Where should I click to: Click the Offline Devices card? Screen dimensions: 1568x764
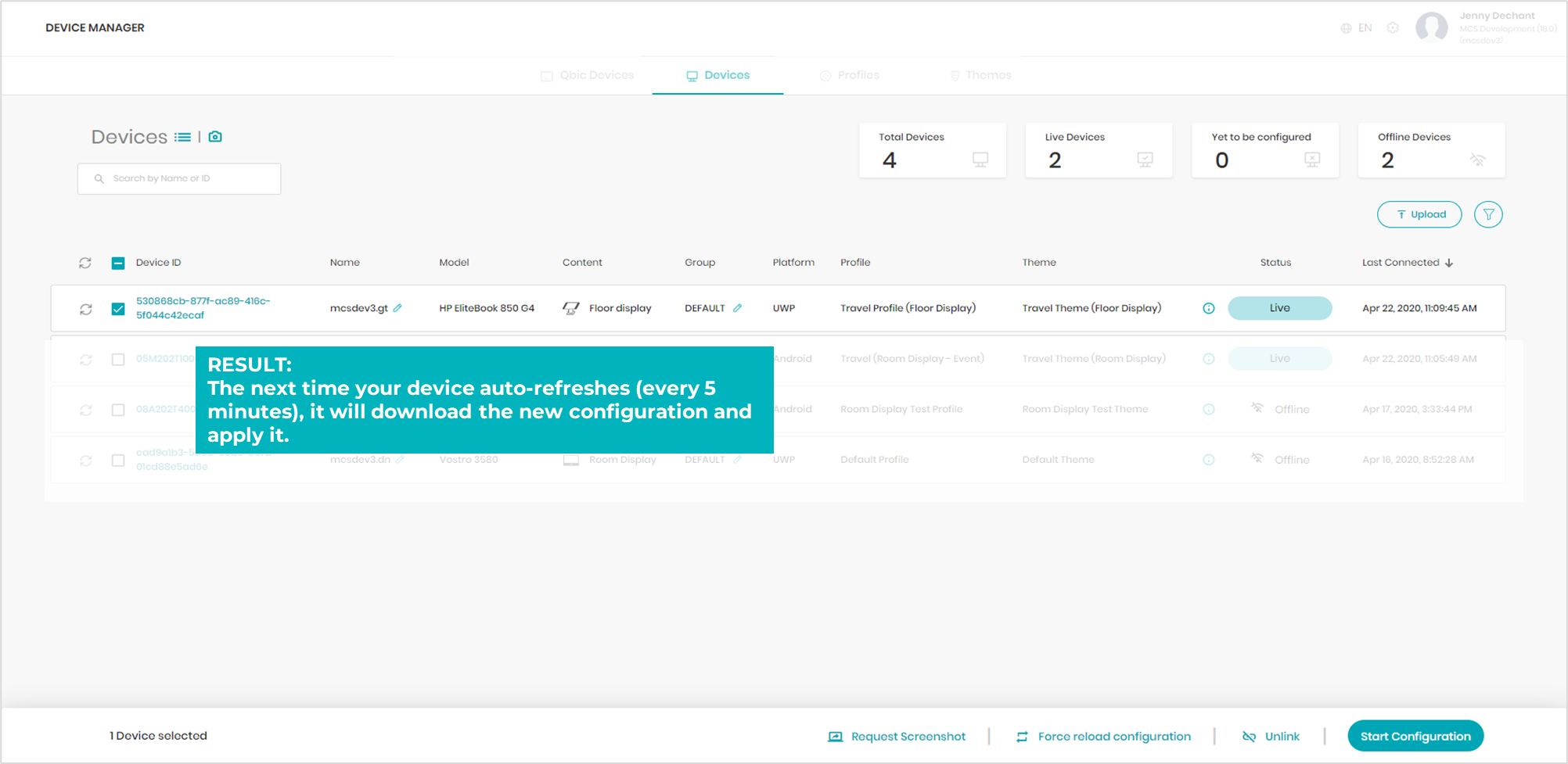tap(1432, 150)
